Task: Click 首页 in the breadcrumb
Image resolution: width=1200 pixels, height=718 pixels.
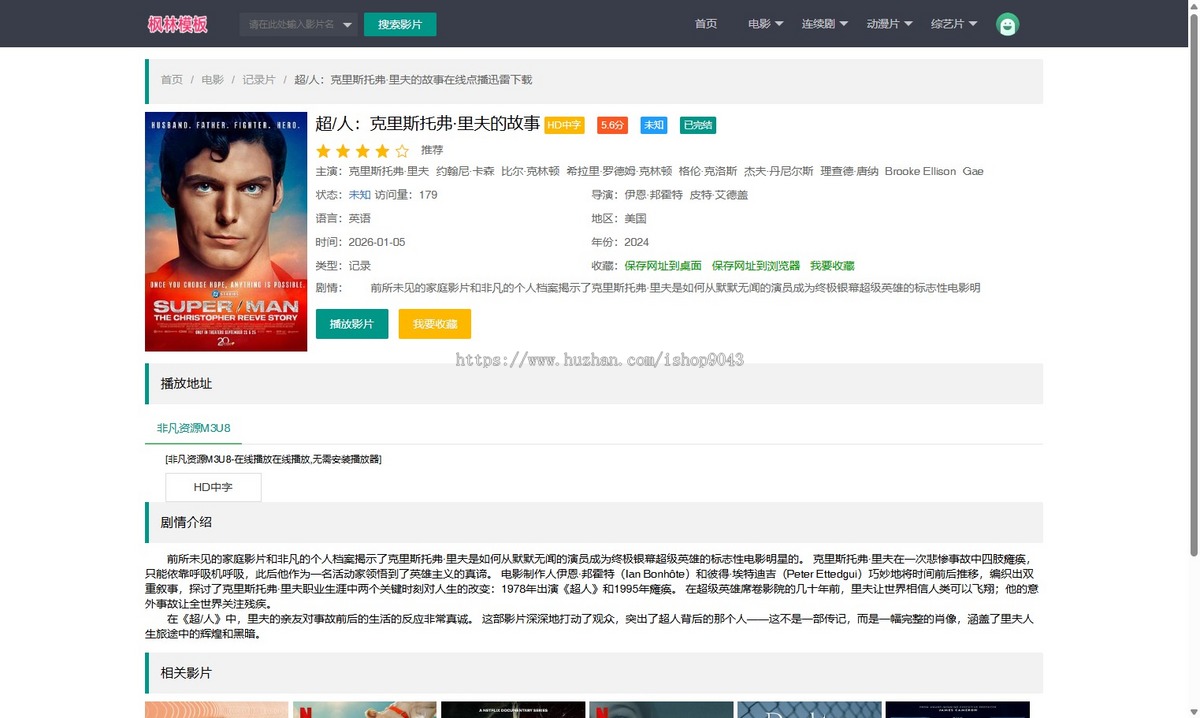Action: pos(172,80)
